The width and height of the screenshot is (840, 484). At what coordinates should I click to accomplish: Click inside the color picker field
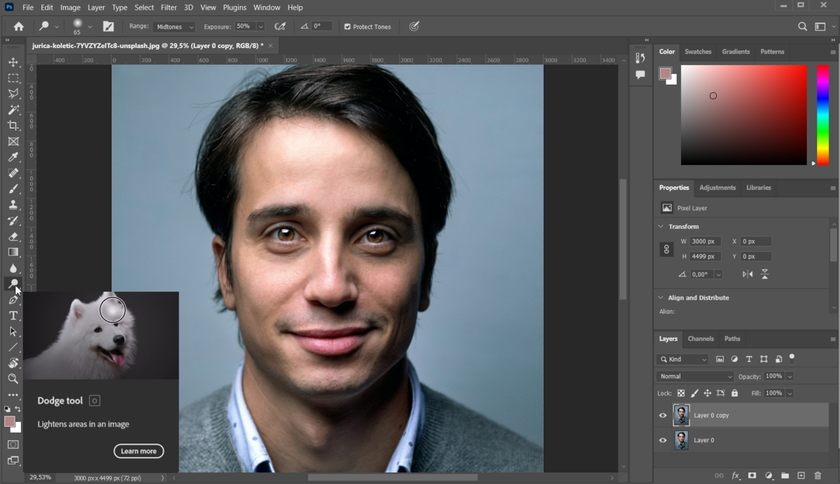[743, 115]
